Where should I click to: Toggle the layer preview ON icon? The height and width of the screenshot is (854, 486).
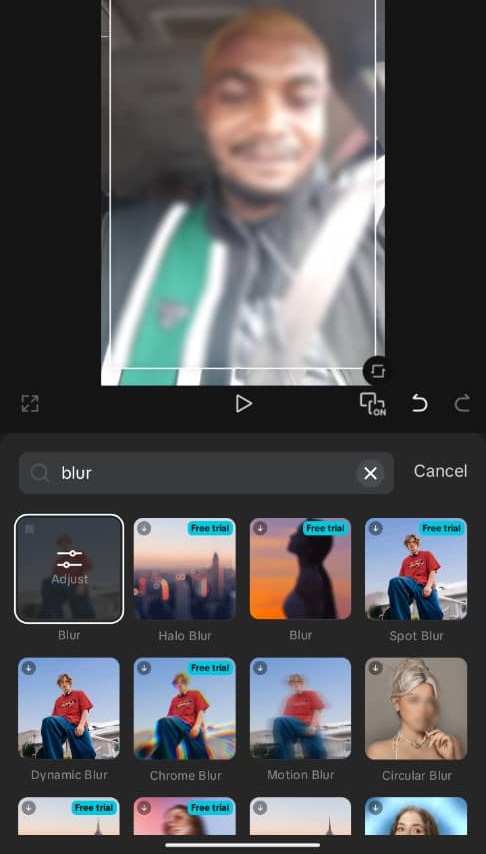(x=373, y=404)
